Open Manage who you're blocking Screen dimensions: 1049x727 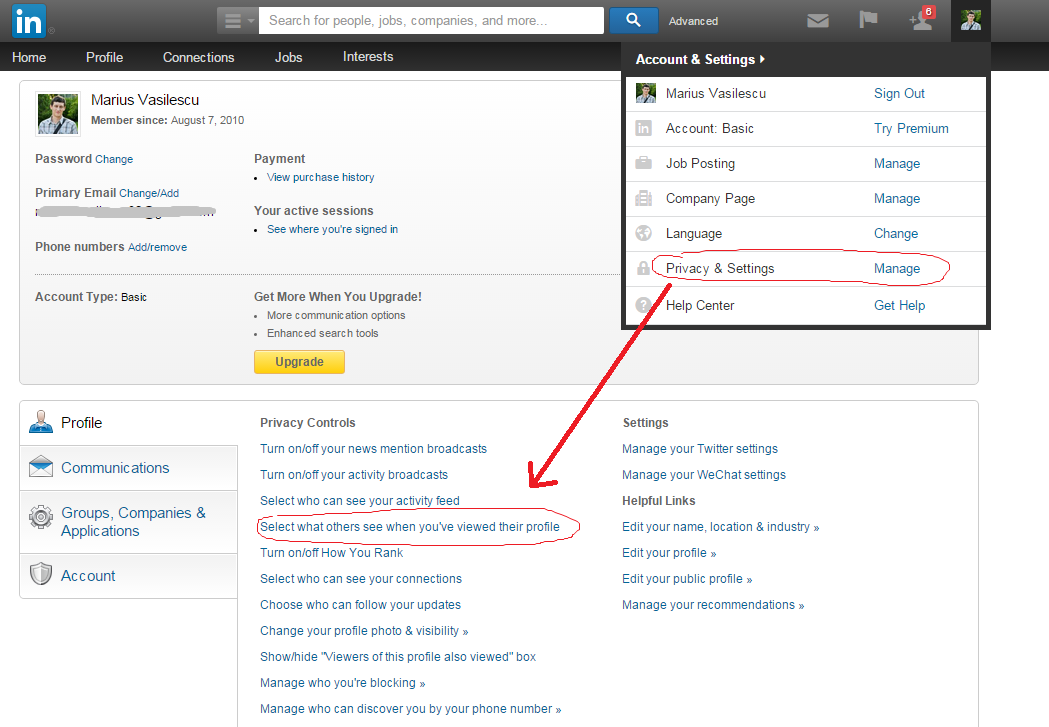[x=343, y=684]
